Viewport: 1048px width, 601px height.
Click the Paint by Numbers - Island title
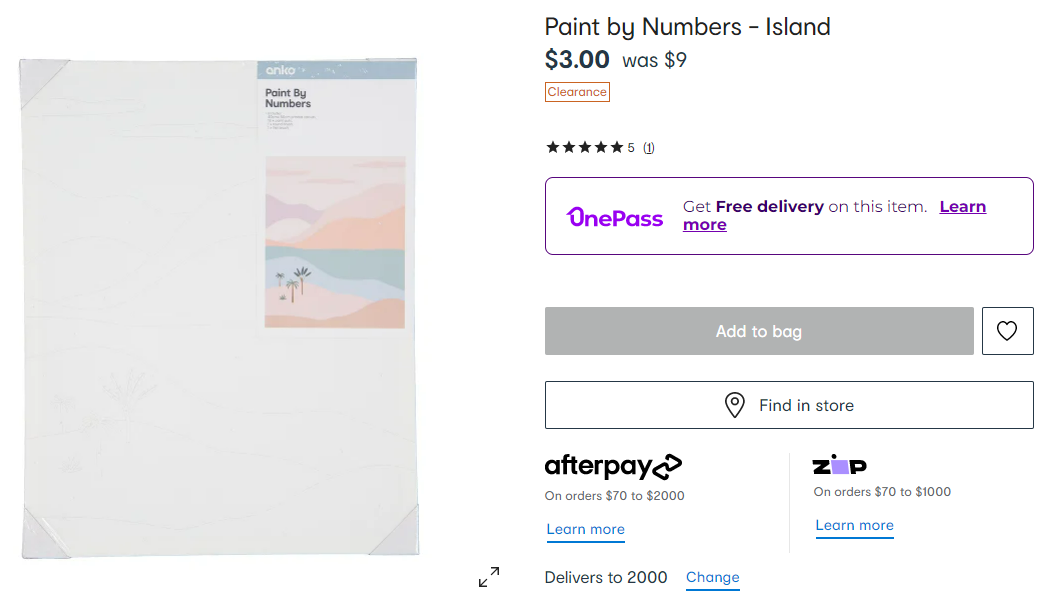click(x=687, y=26)
